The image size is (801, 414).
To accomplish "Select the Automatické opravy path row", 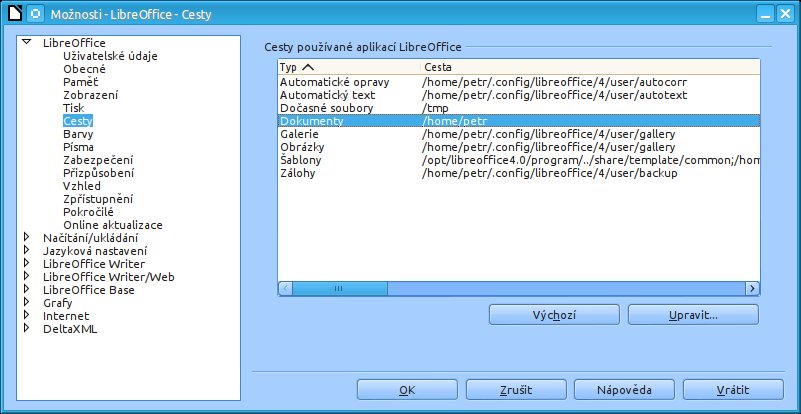I will pyautogui.click(x=519, y=82).
